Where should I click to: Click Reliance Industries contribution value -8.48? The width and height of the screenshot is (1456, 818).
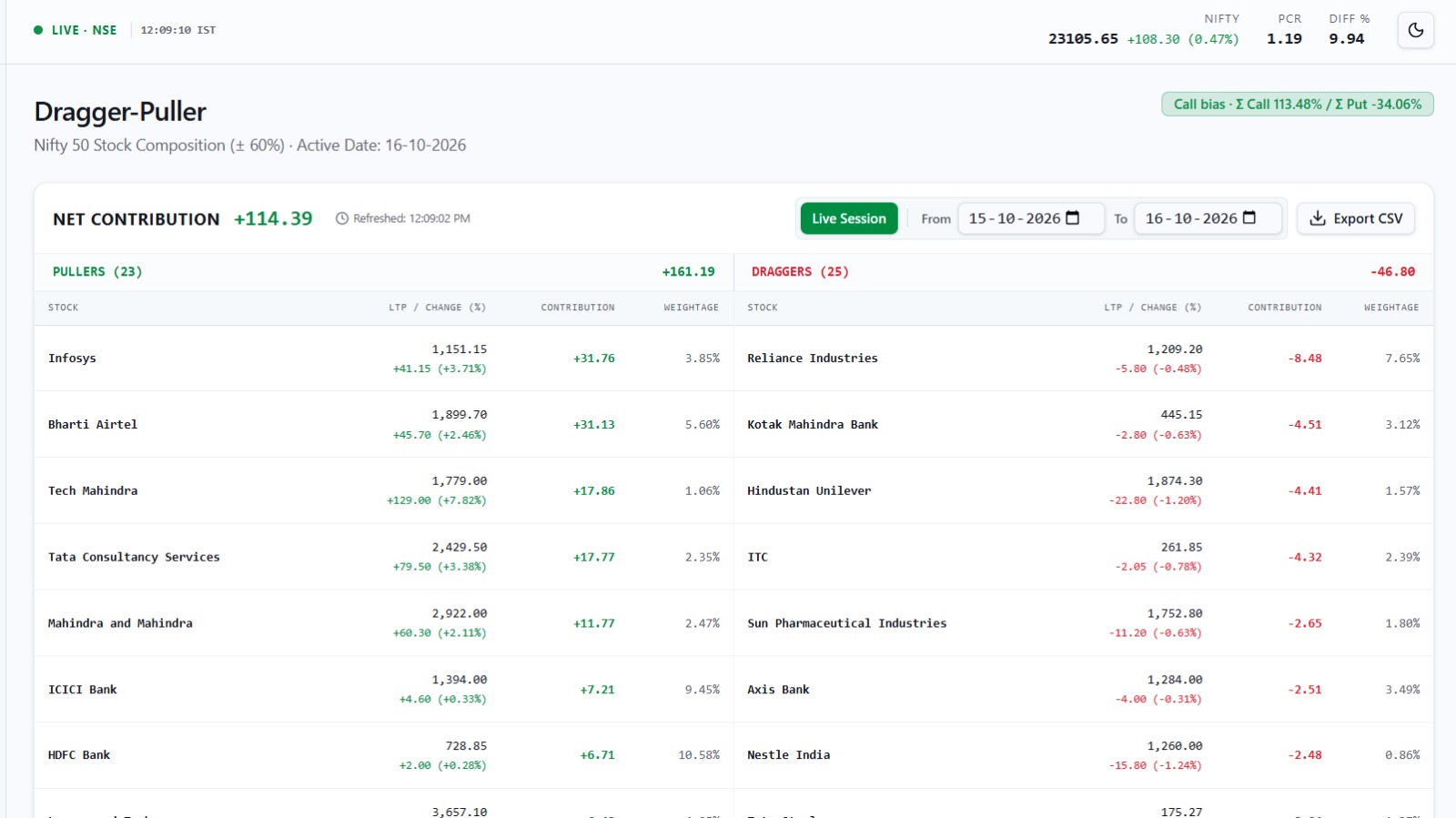pos(1305,359)
